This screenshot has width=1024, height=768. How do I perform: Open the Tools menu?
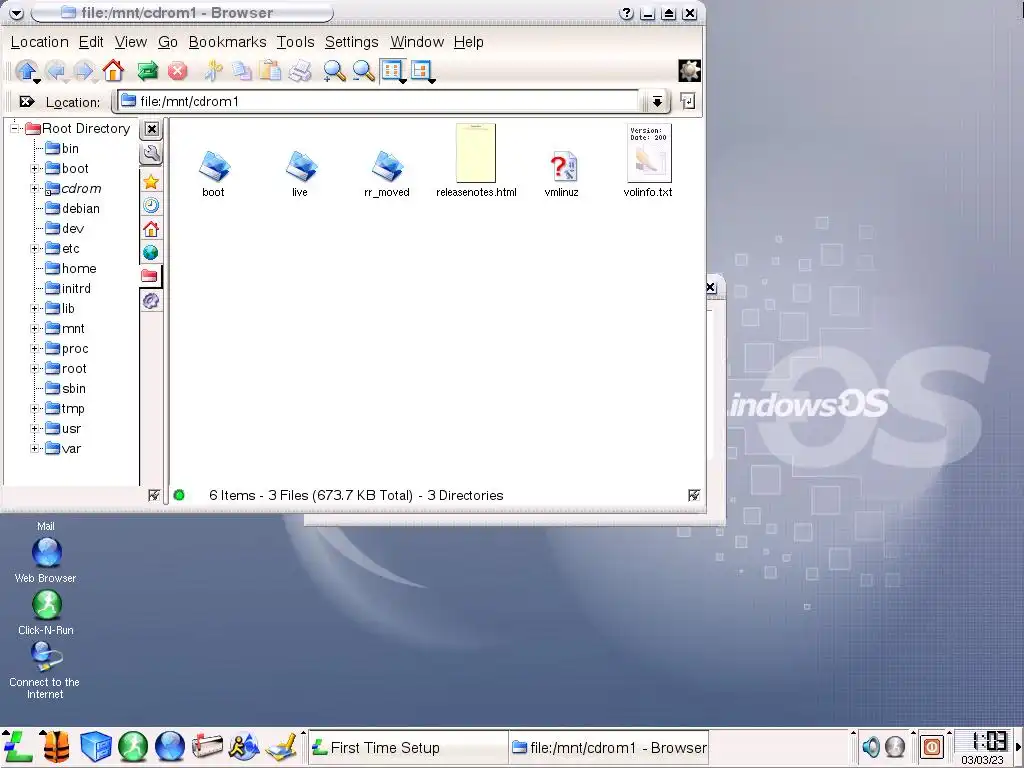click(295, 42)
